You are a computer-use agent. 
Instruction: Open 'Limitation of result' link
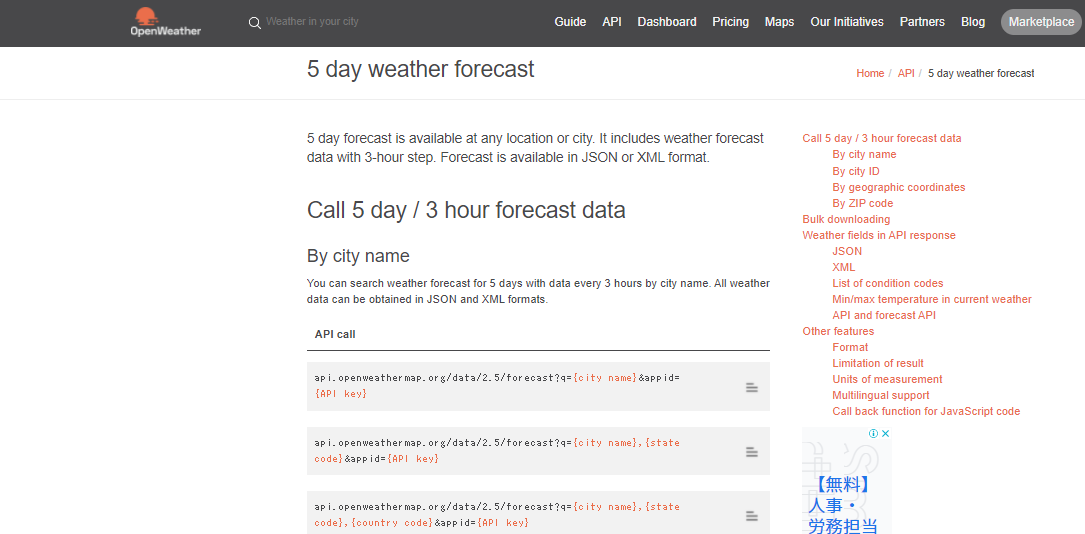[x=878, y=363]
